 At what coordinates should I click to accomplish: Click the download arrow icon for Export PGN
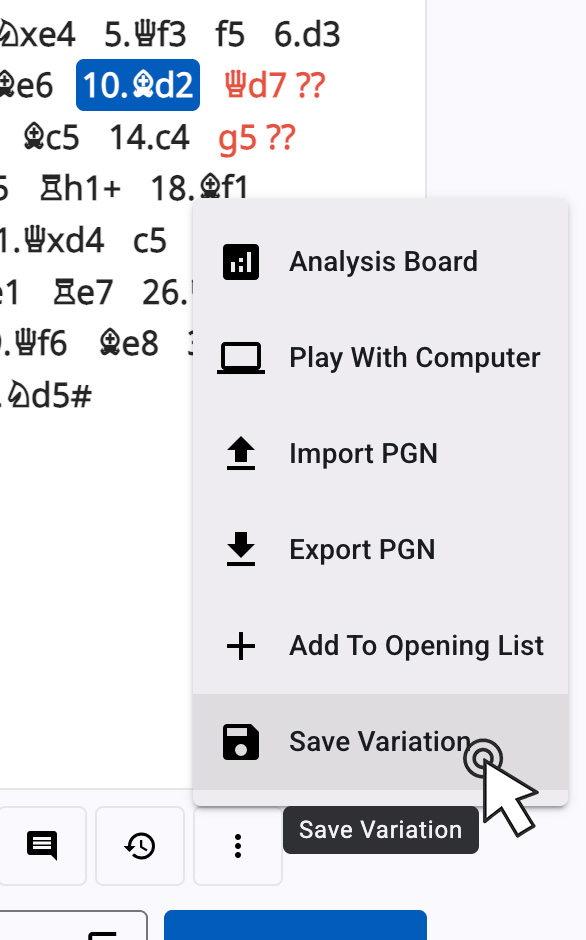tap(240, 549)
